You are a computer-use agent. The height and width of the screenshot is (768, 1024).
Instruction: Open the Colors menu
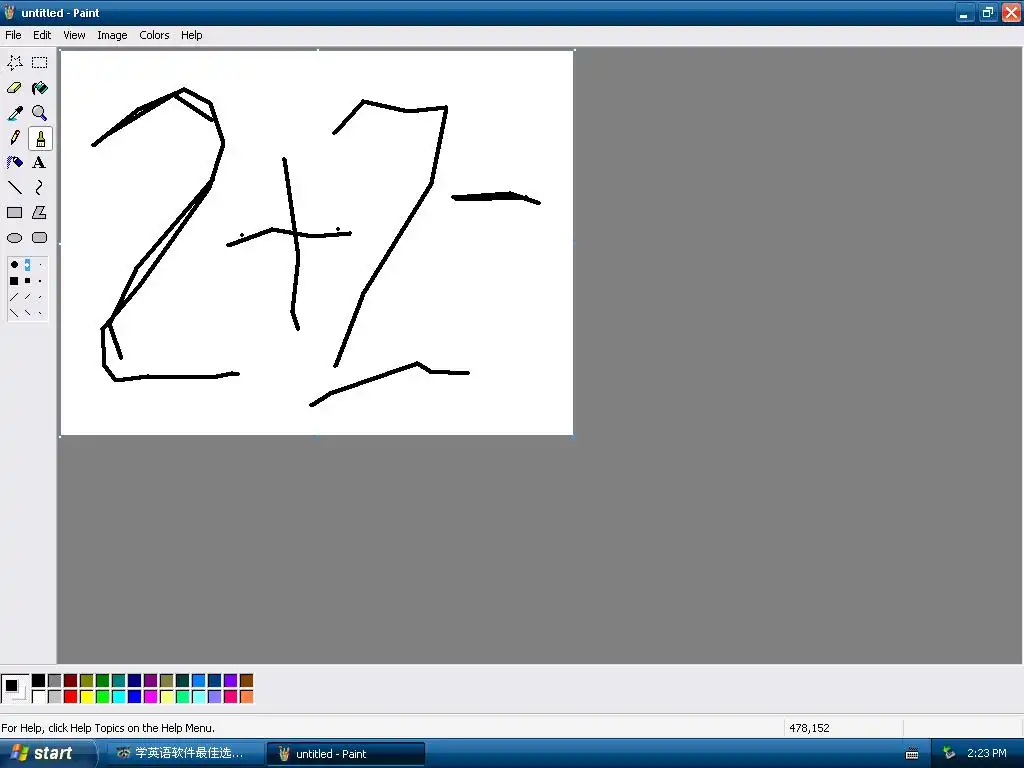point(154,35)
